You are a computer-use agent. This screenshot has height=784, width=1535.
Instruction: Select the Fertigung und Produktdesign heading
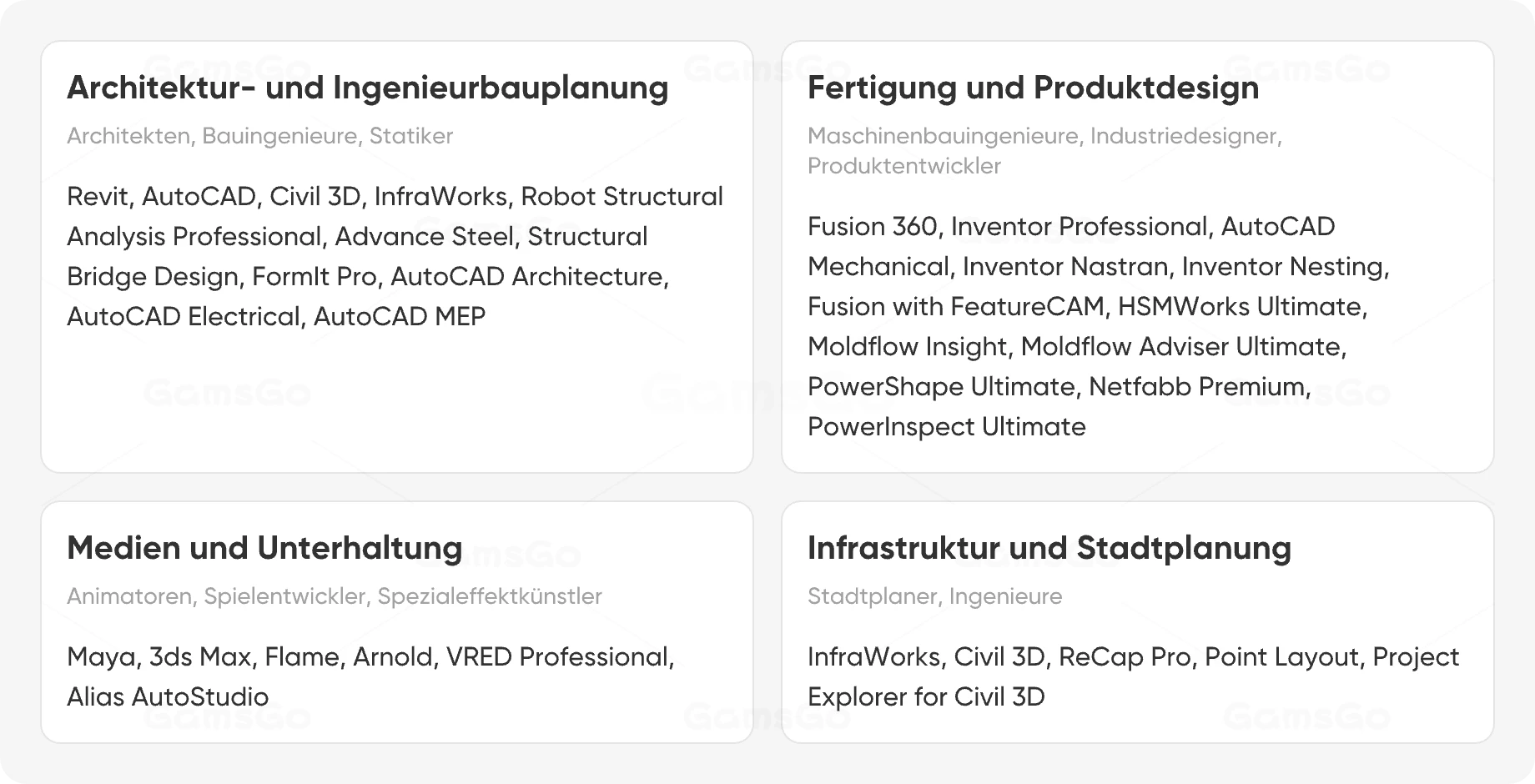click(1033, 88)
